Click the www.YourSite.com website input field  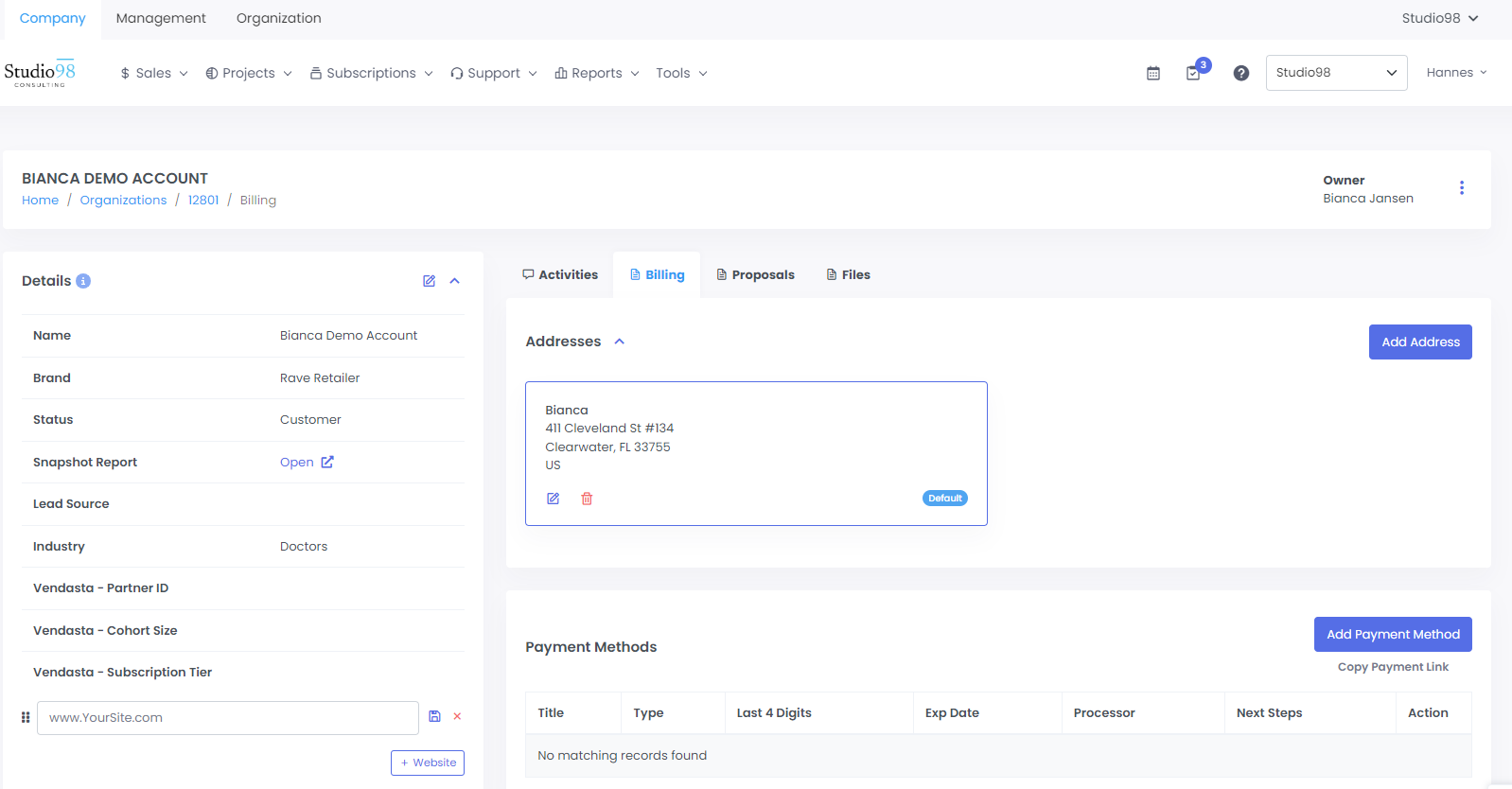[227, 718]
